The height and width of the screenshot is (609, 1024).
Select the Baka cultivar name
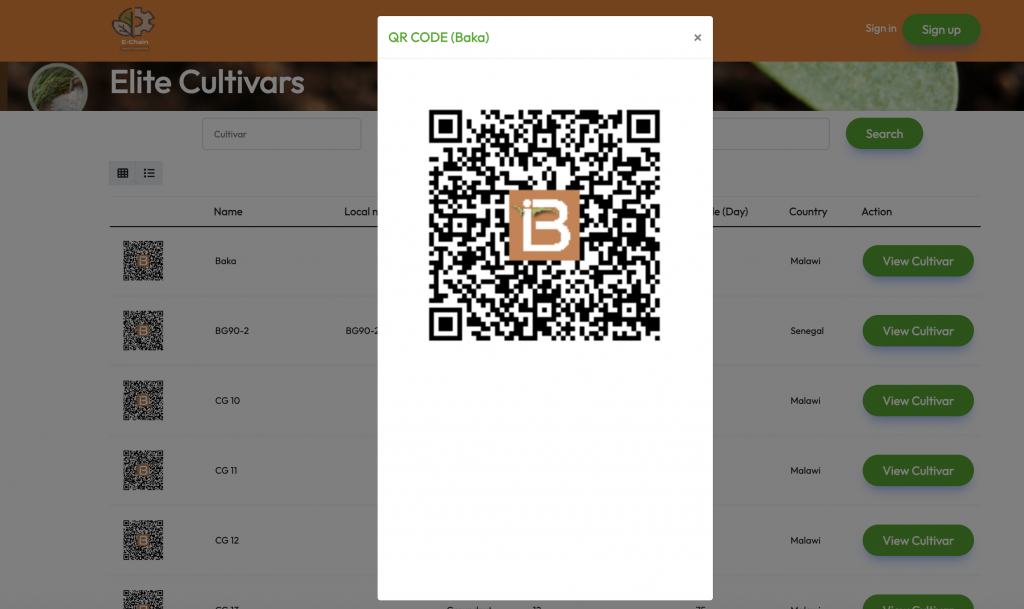pos(225,261)
